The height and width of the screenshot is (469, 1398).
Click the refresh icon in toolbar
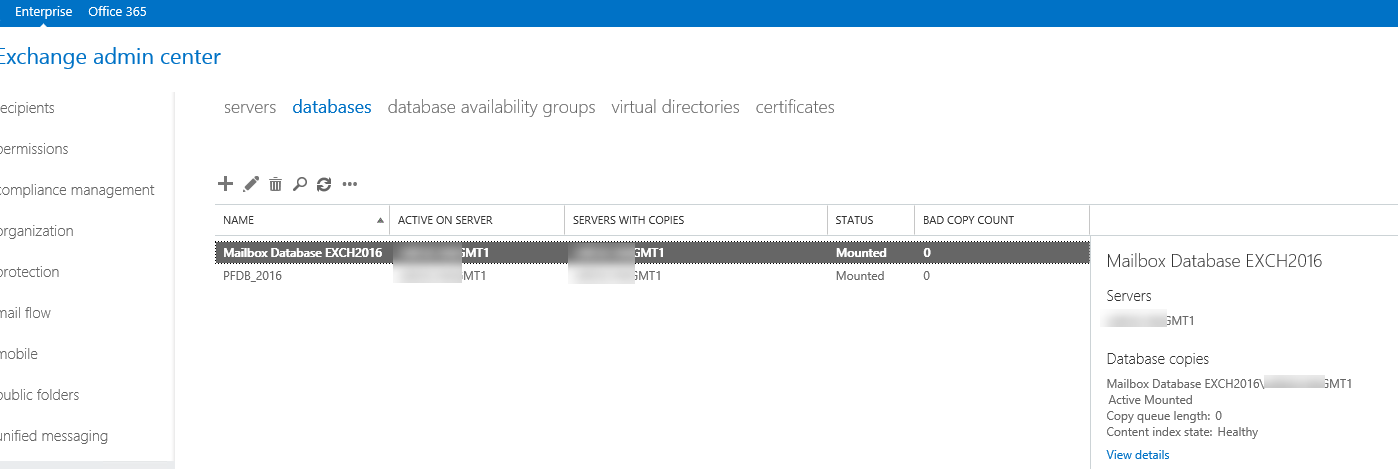(x=323, y=184)
